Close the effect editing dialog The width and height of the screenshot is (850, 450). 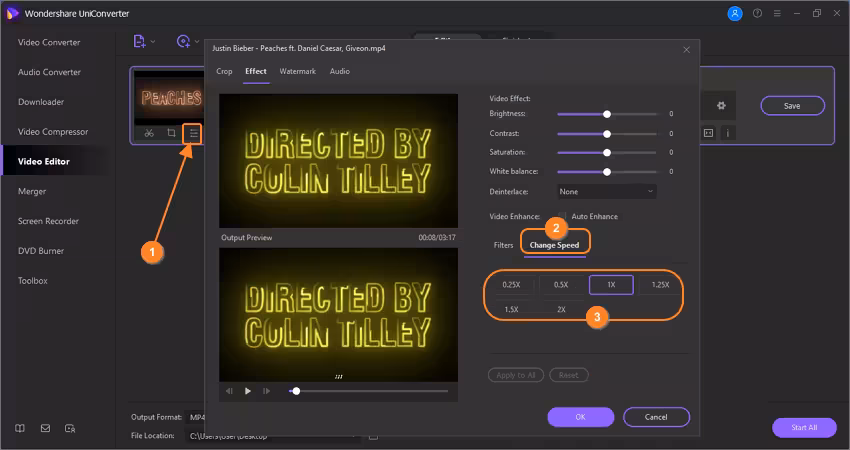point(686,49)
